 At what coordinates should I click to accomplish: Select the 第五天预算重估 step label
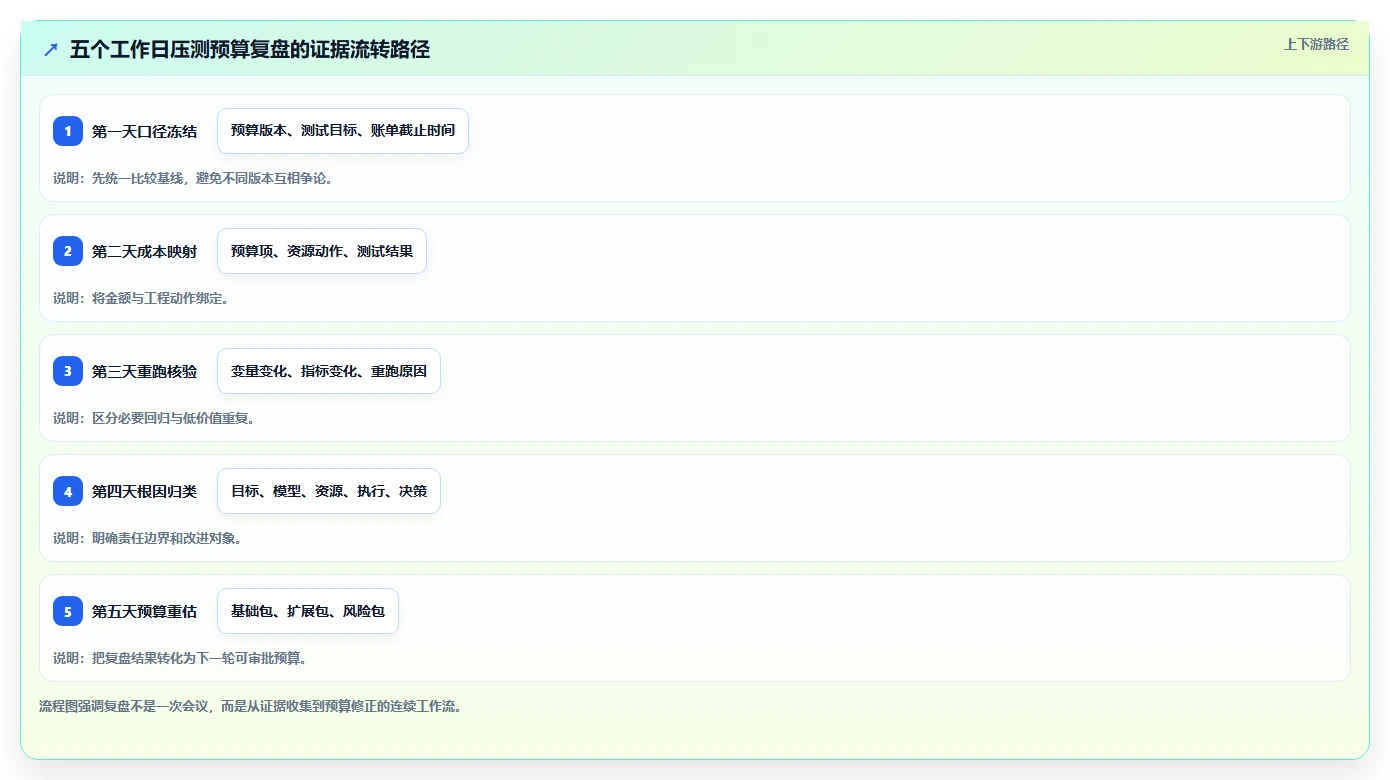click(145, 611)
